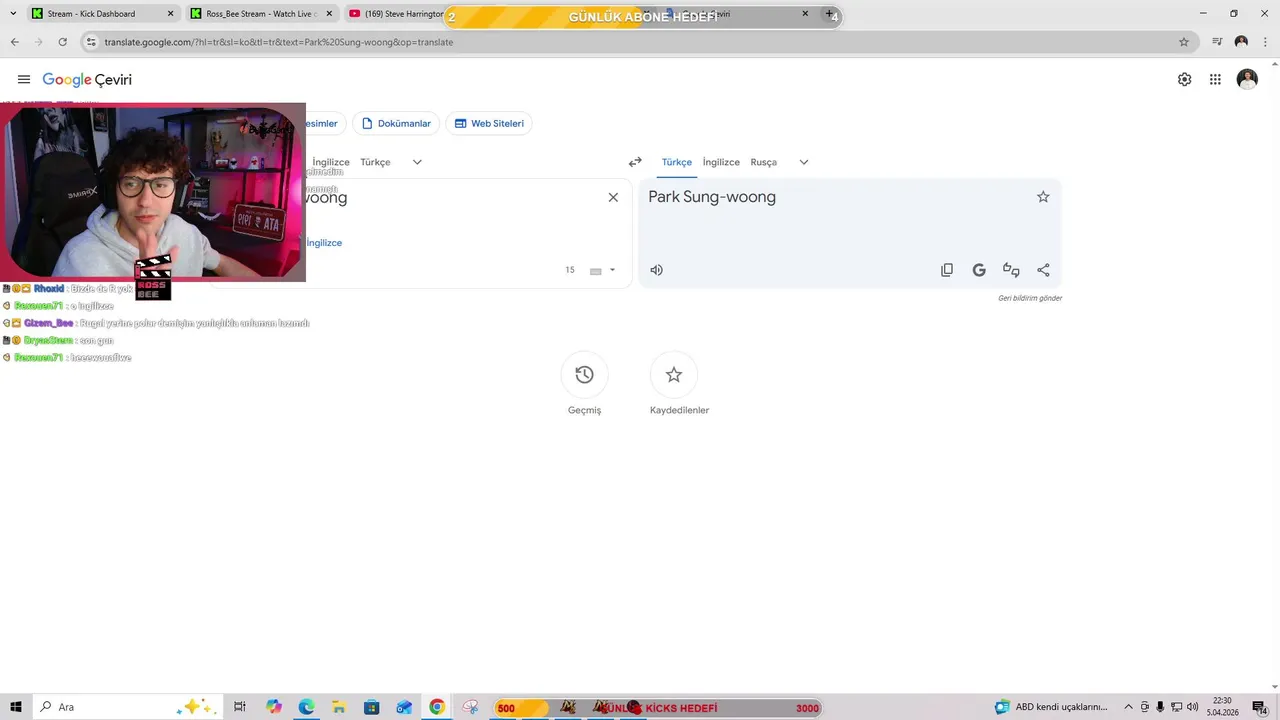Image resolution: width=1280 pixels, height=720 pixels.
Task: Select Türkçe as the target language
Action: click(x=676, y=162)
